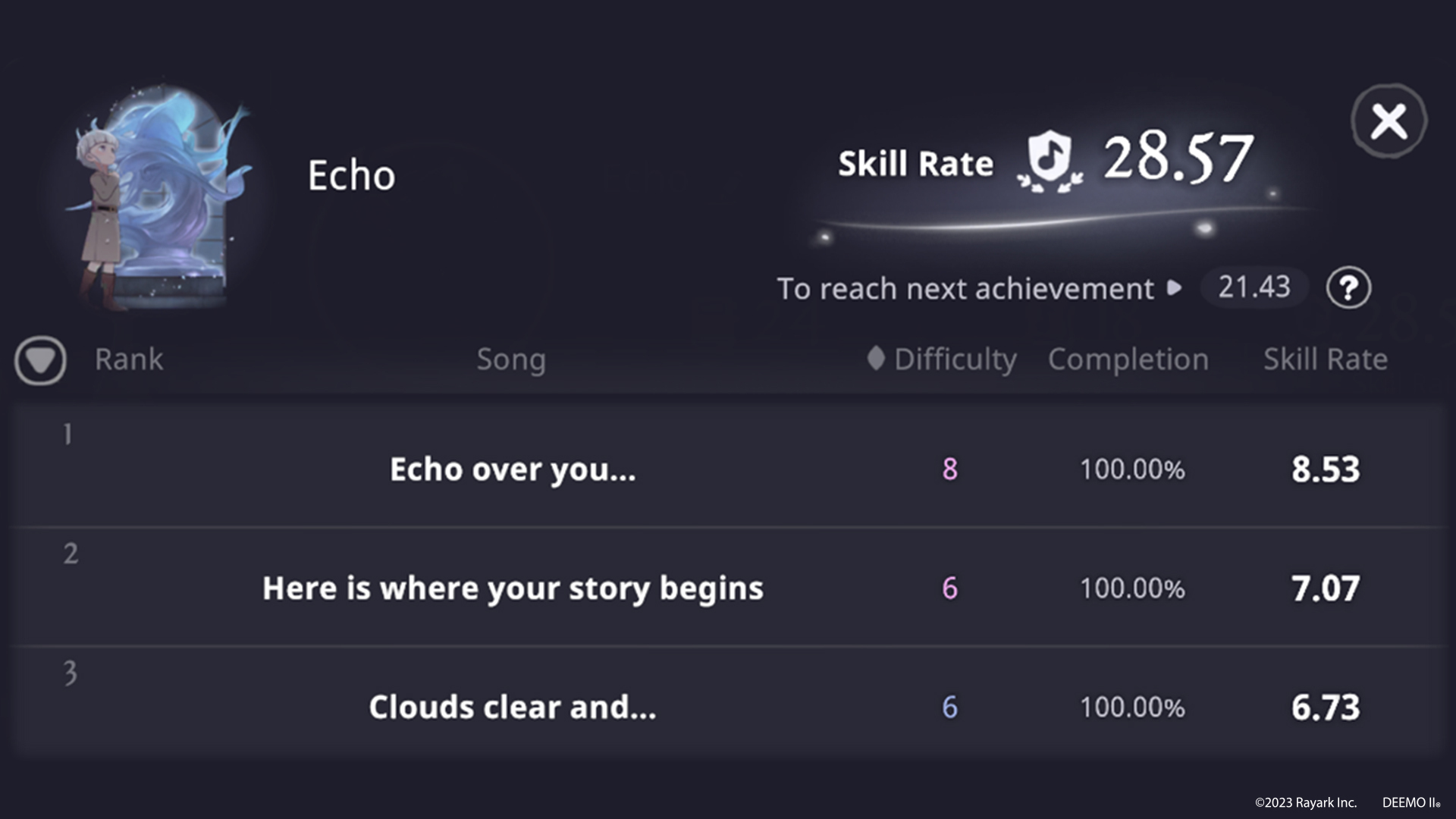Screen dimensions: 1456x819
Task: Expand the rank sort dropdown arrow
Action: [x=40, y=360]
